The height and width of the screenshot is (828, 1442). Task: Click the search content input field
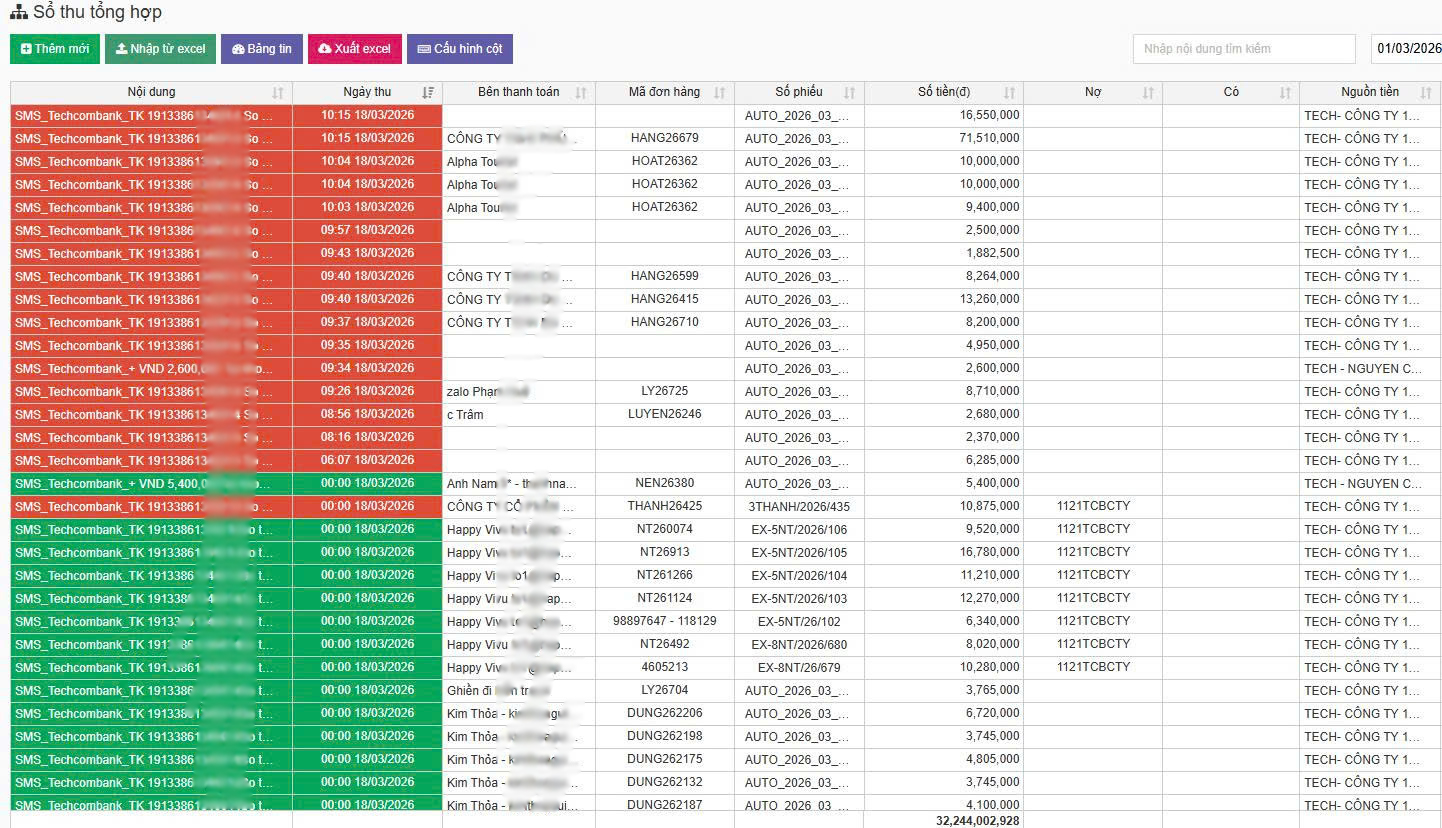tap(1243, 49)
